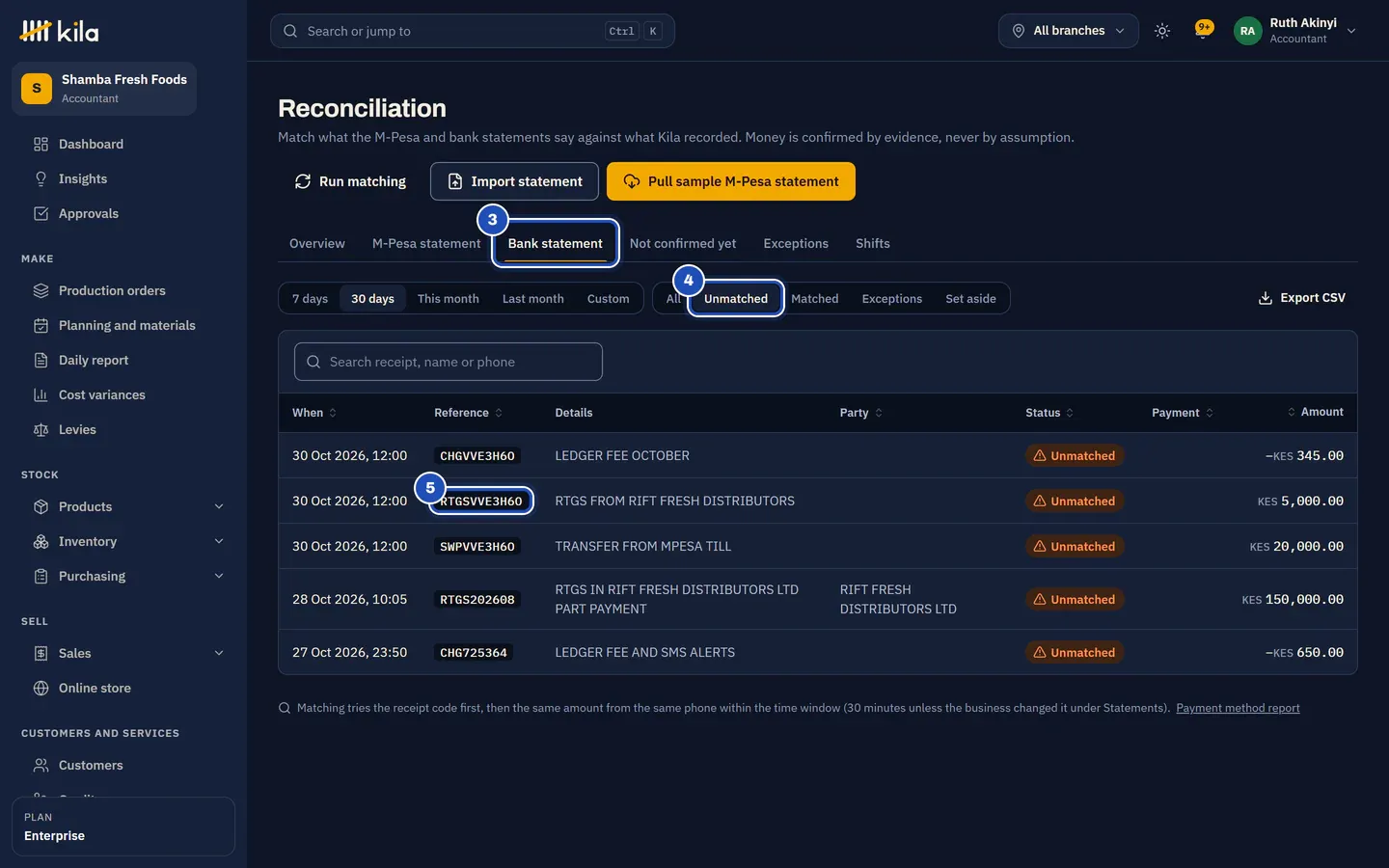Select the This month range
The width and height of the screenshot is (1389, 868).
449,299
